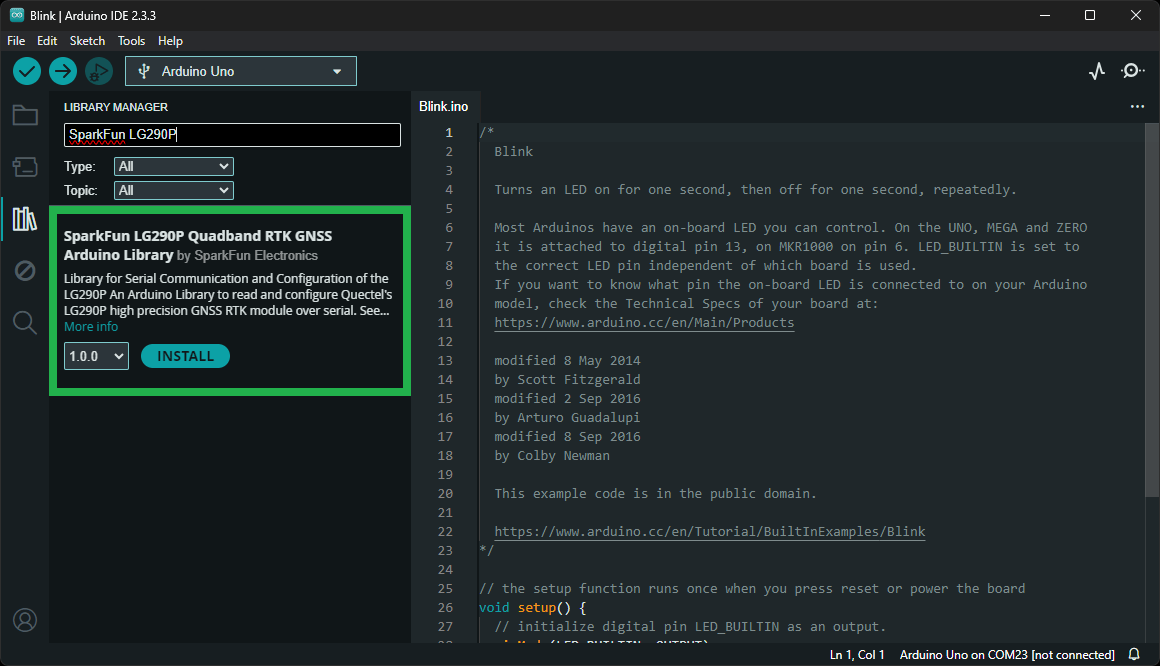Screen dimensions: 1160x666
Task: Select the Blink.ino editor tab
Action: 444,107
